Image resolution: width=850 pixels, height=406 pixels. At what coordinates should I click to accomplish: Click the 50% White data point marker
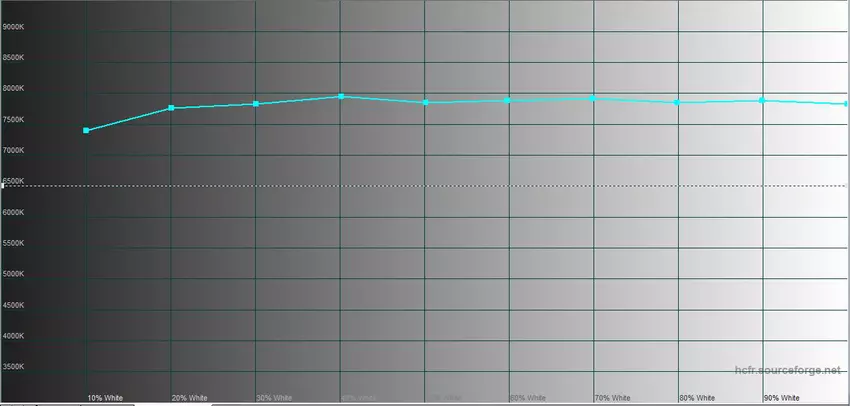click(x=426, y=102)
